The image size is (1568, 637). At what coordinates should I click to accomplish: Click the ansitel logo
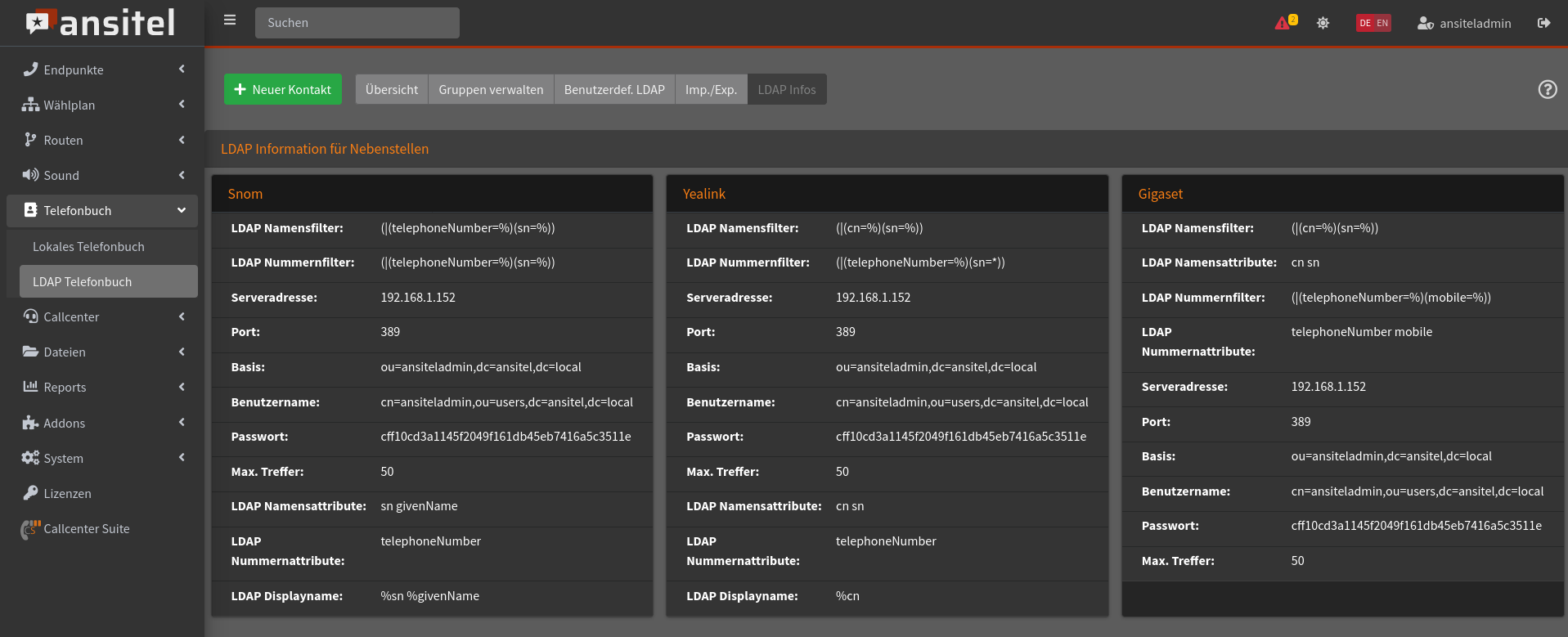(101, 23)
